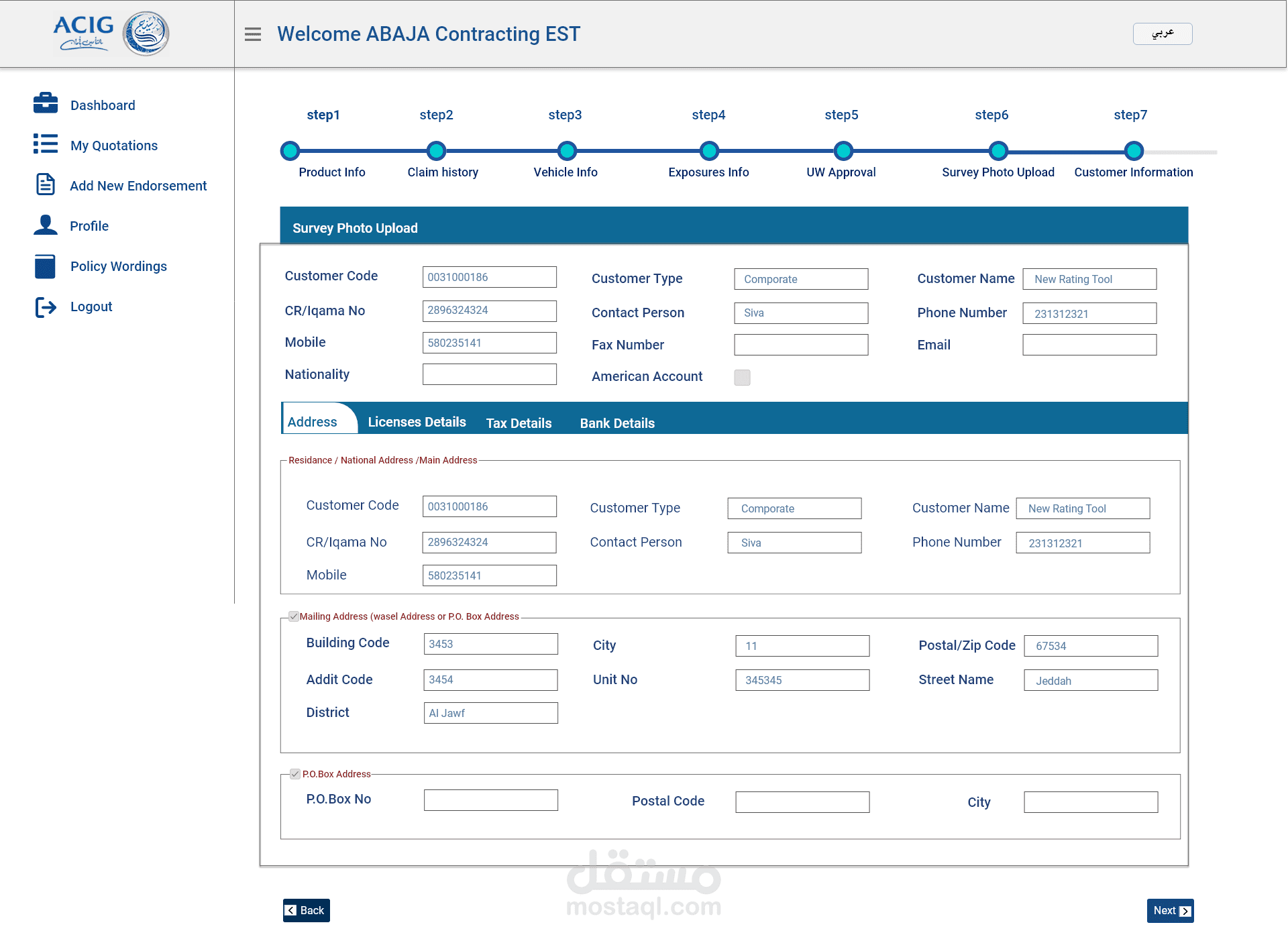This screenshot has height=939, width=1288.
Task: Click the Dashboard briefcase icon
Action: (x=46, y=103)
